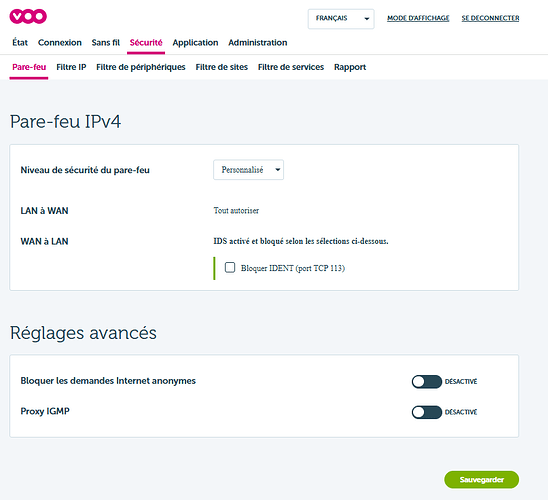Click the VOO logo icon
This screenshot has width=548, height=500.
(x=28, y=16)
